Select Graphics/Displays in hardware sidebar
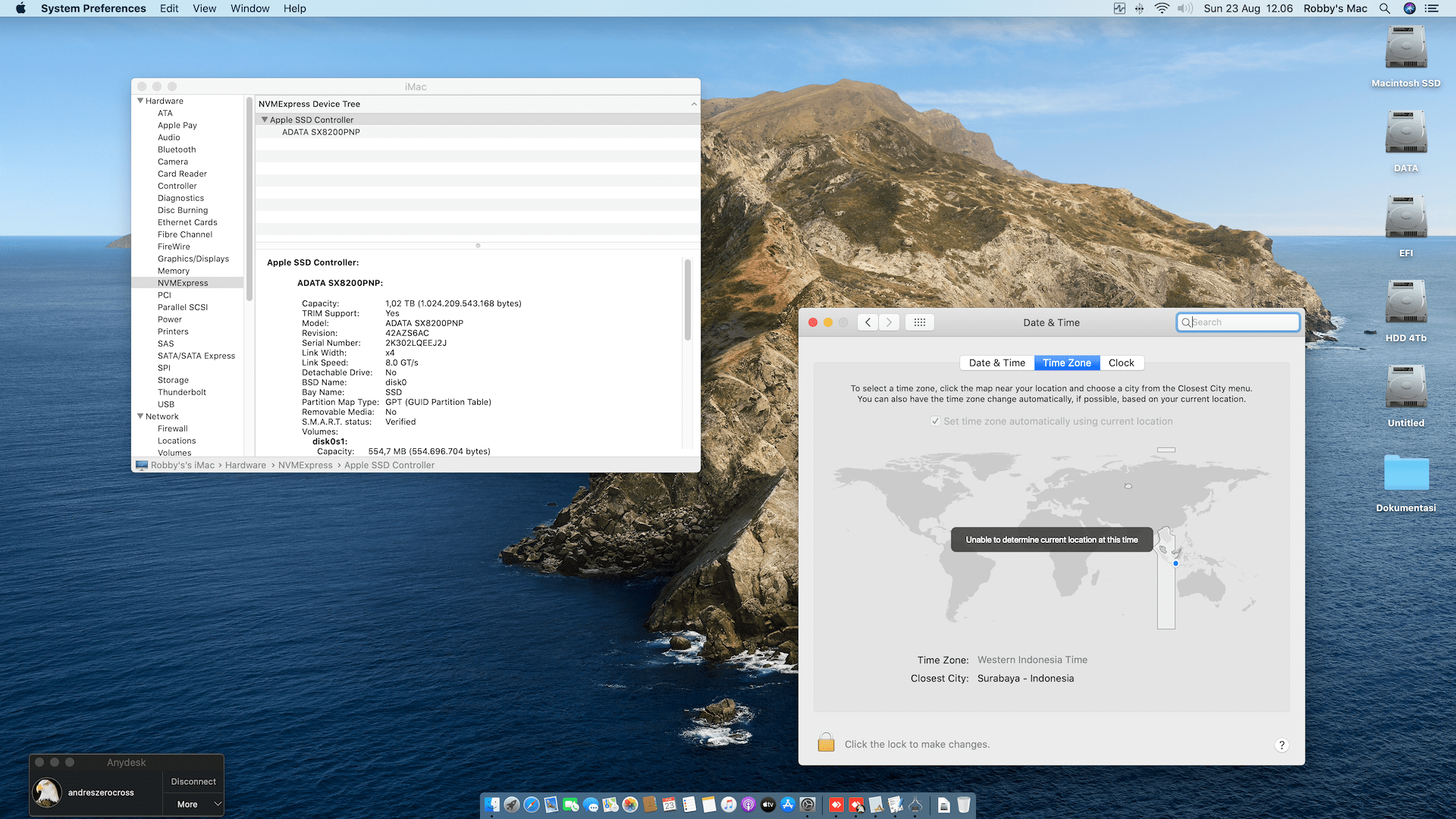The height and width of the screenshot is (819, 1456). (193, 259)
